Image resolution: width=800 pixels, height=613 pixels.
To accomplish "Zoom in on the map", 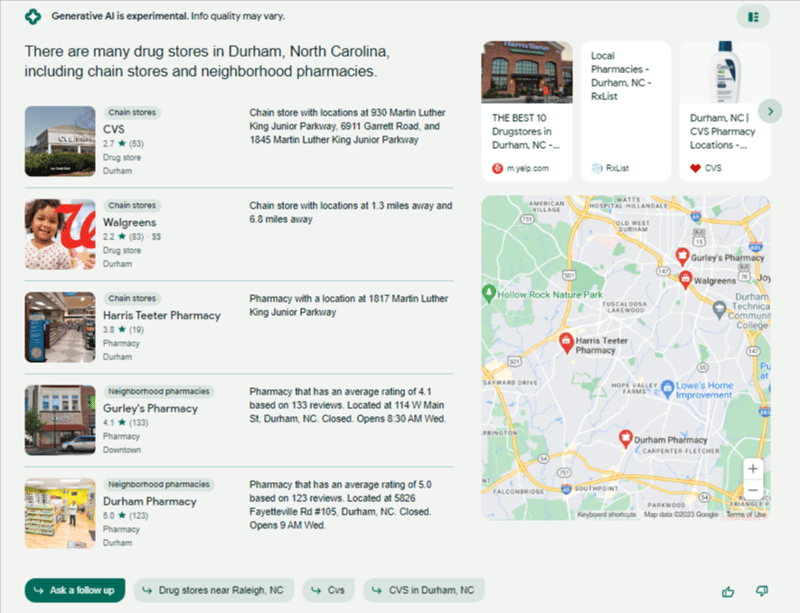I will [x=753, y=469].
